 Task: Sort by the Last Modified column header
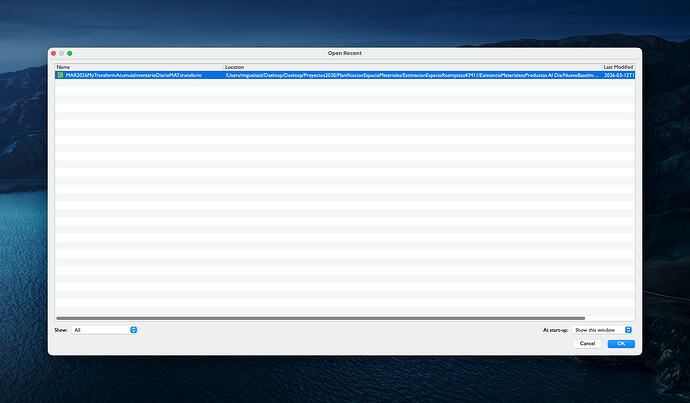coord(618,67)
